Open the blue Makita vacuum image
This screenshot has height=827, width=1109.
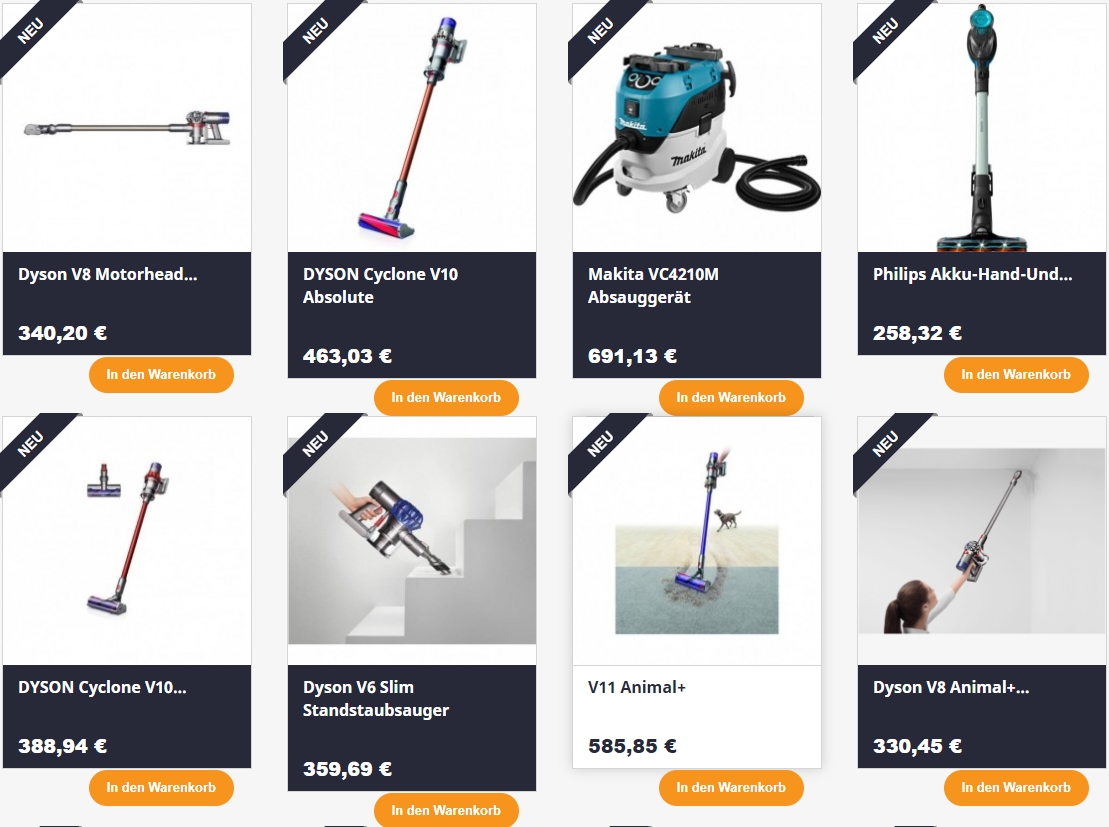pos(697,128)
